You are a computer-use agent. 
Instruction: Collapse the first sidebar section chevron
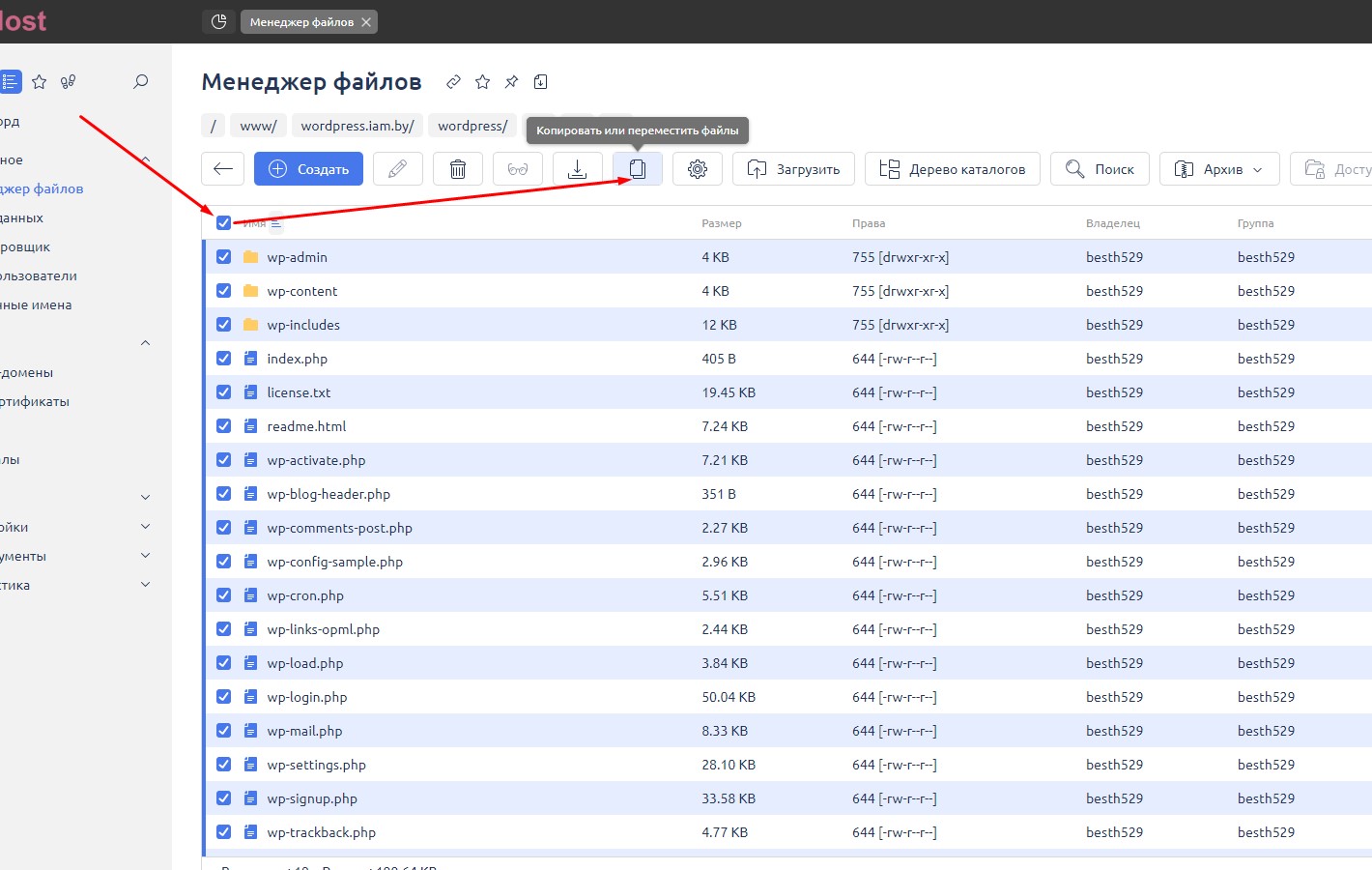146,159
